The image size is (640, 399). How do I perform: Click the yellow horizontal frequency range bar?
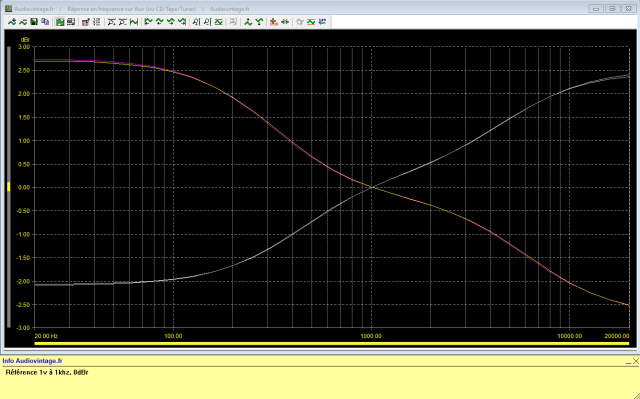331,344
